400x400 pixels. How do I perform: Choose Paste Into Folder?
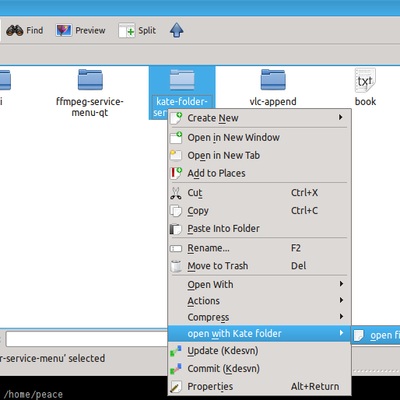click(x=259, y=229)
